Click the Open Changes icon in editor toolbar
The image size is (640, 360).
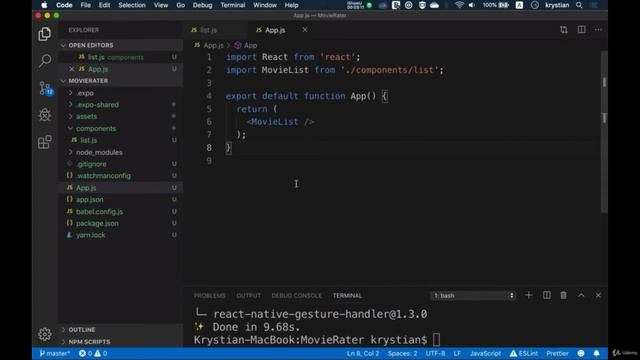[x=564, y=30]
